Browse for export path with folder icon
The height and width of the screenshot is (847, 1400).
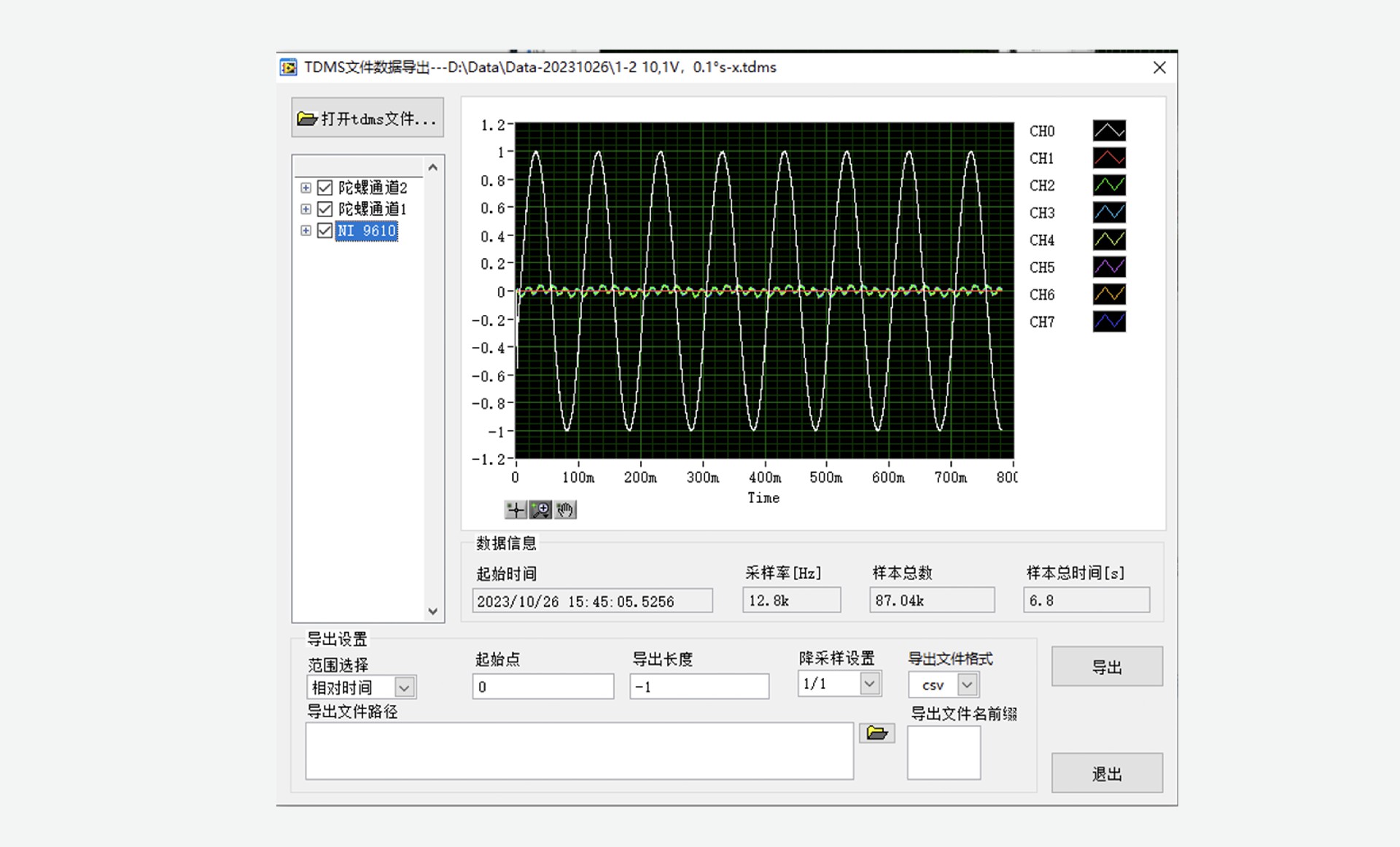(876, 733)
